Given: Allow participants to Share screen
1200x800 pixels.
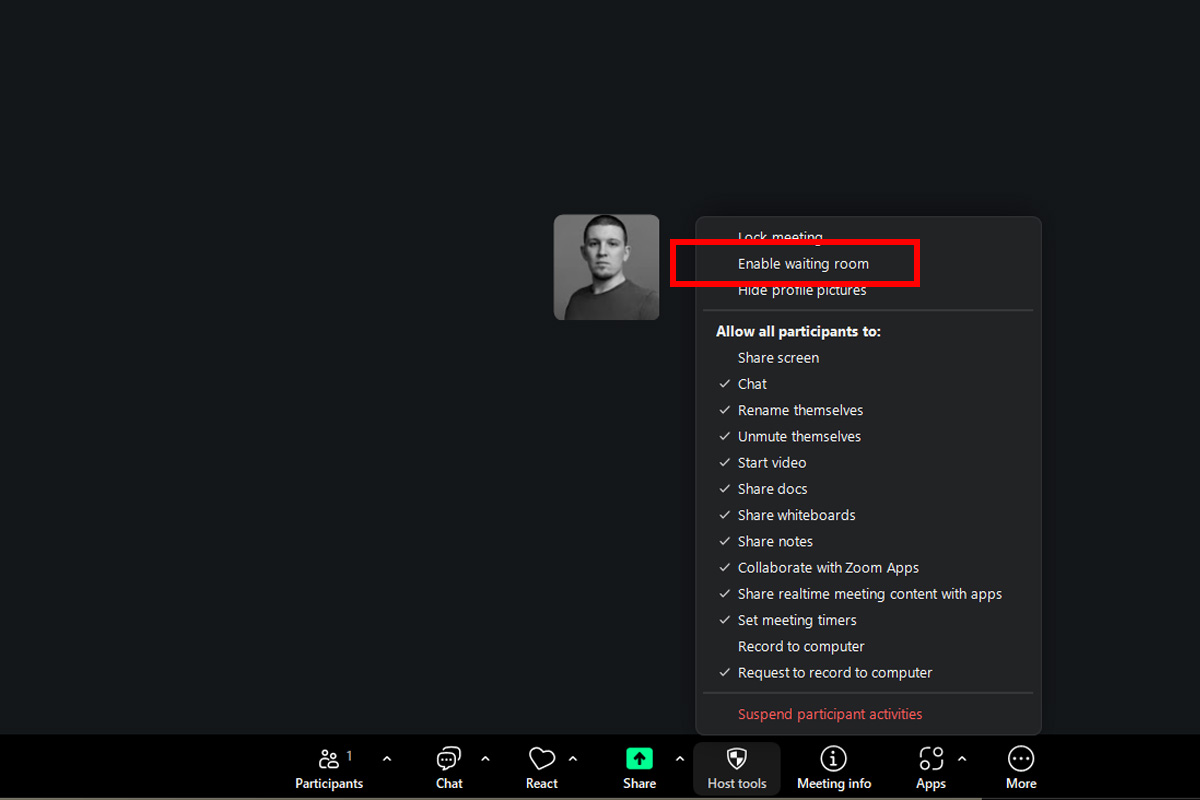Looking at the screenshot, I should (778, 358).
